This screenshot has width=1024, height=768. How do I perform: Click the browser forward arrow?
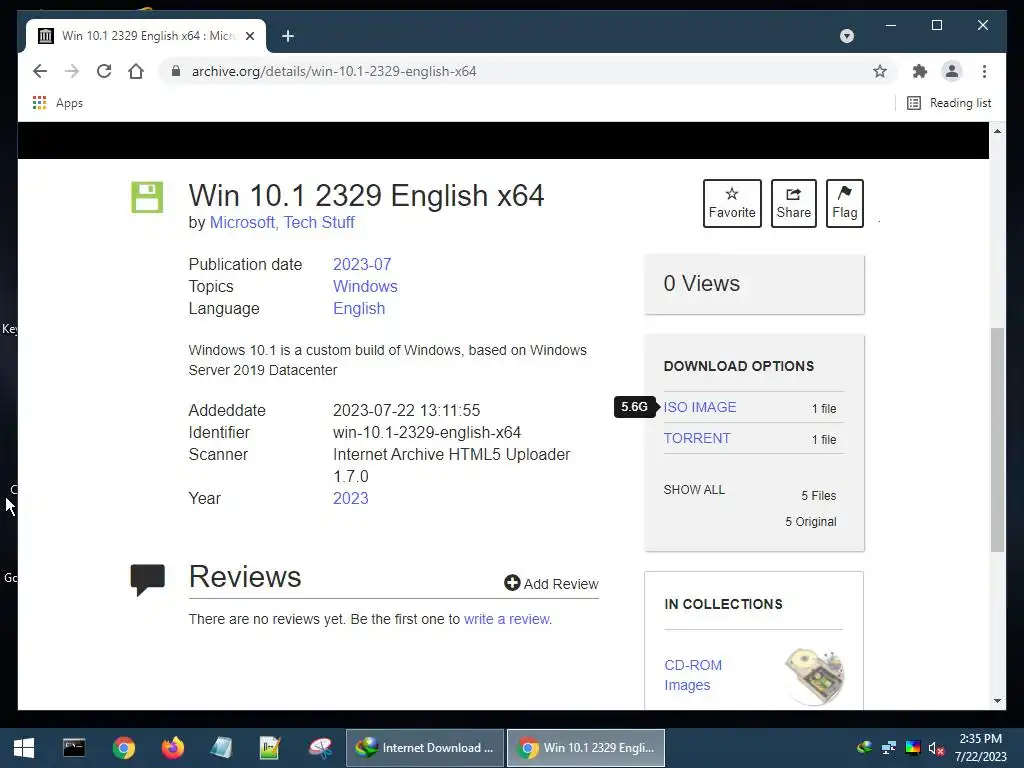[x=72, y=71]
